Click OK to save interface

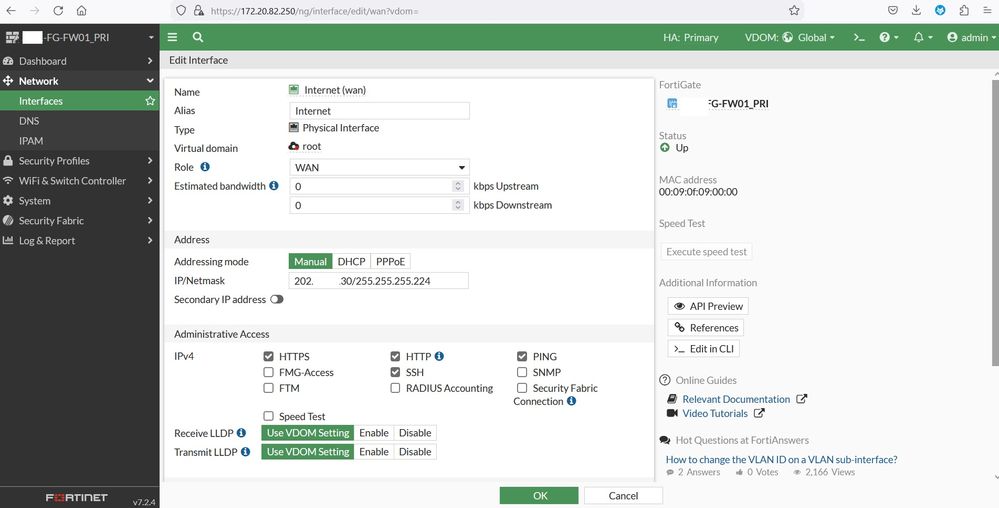click(x=539, y=496)
